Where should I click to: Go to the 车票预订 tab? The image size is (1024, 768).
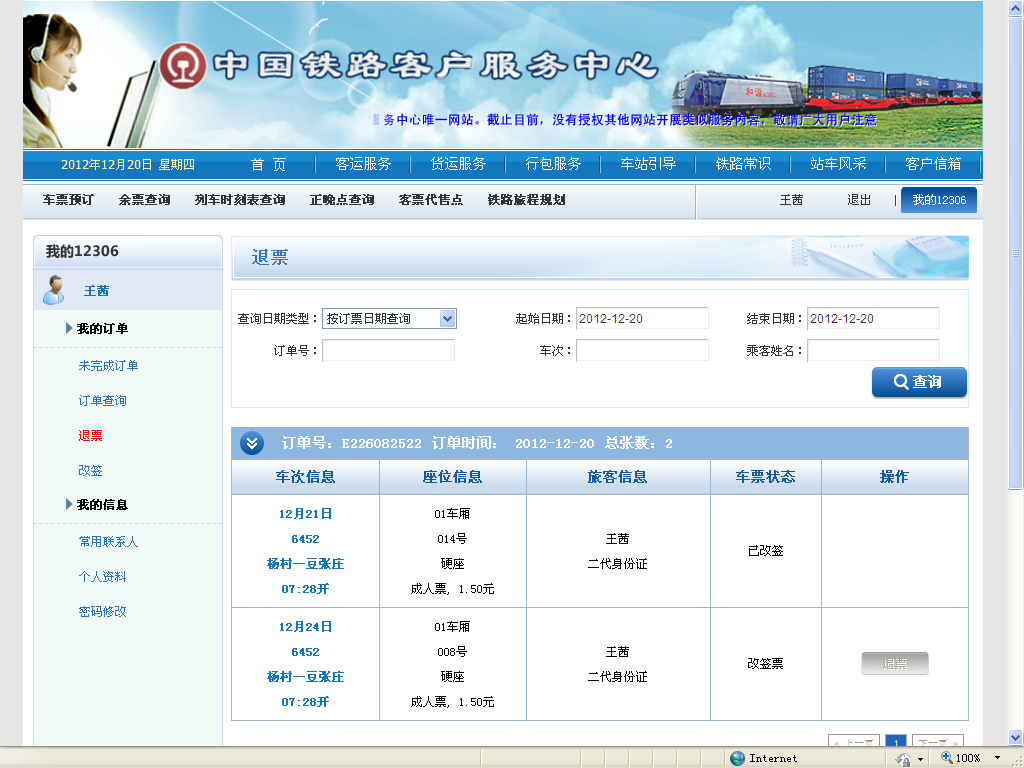tap(68, 200)
